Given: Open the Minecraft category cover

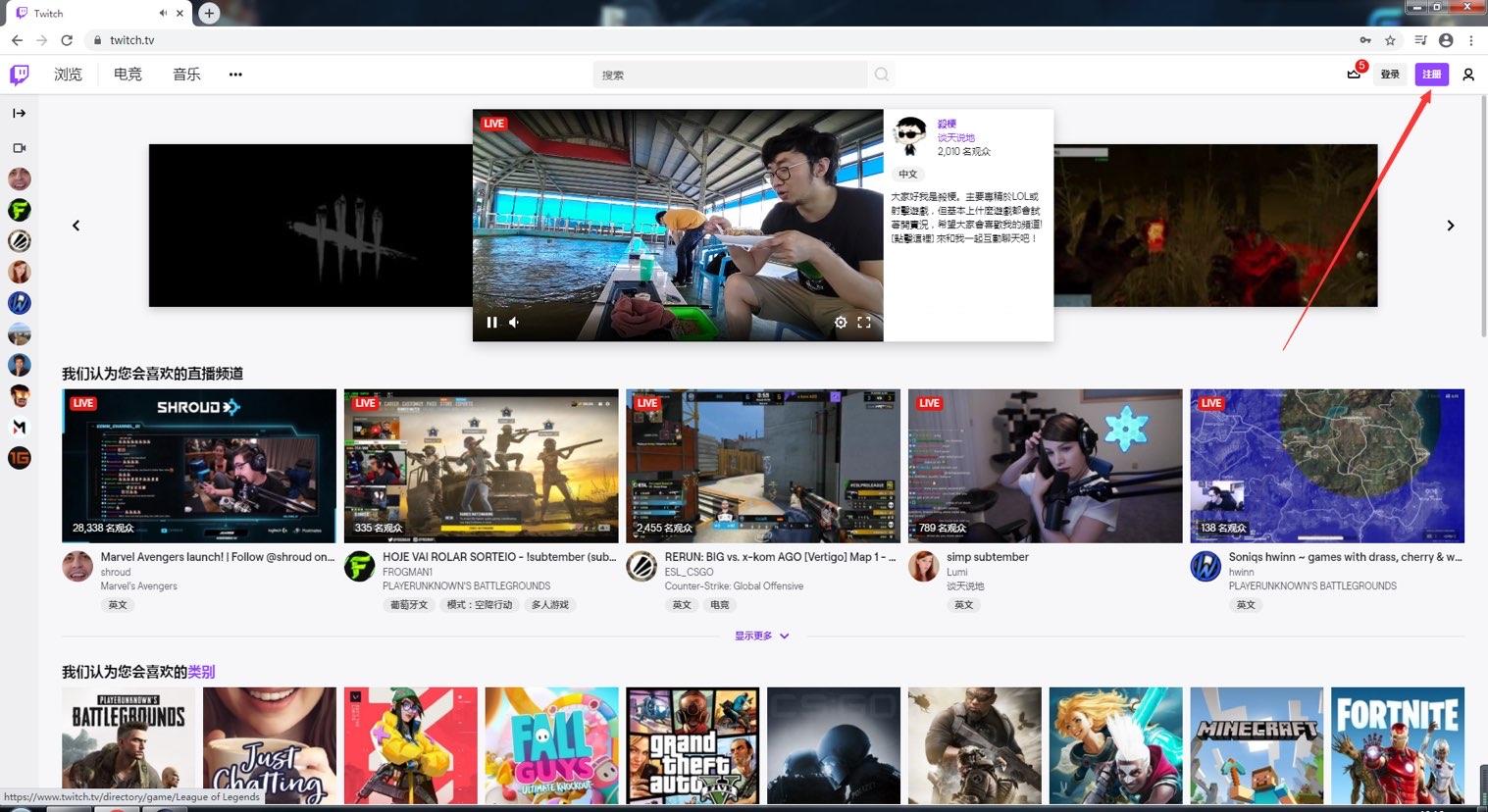Looking at the screenshot, I should 1257,745.
